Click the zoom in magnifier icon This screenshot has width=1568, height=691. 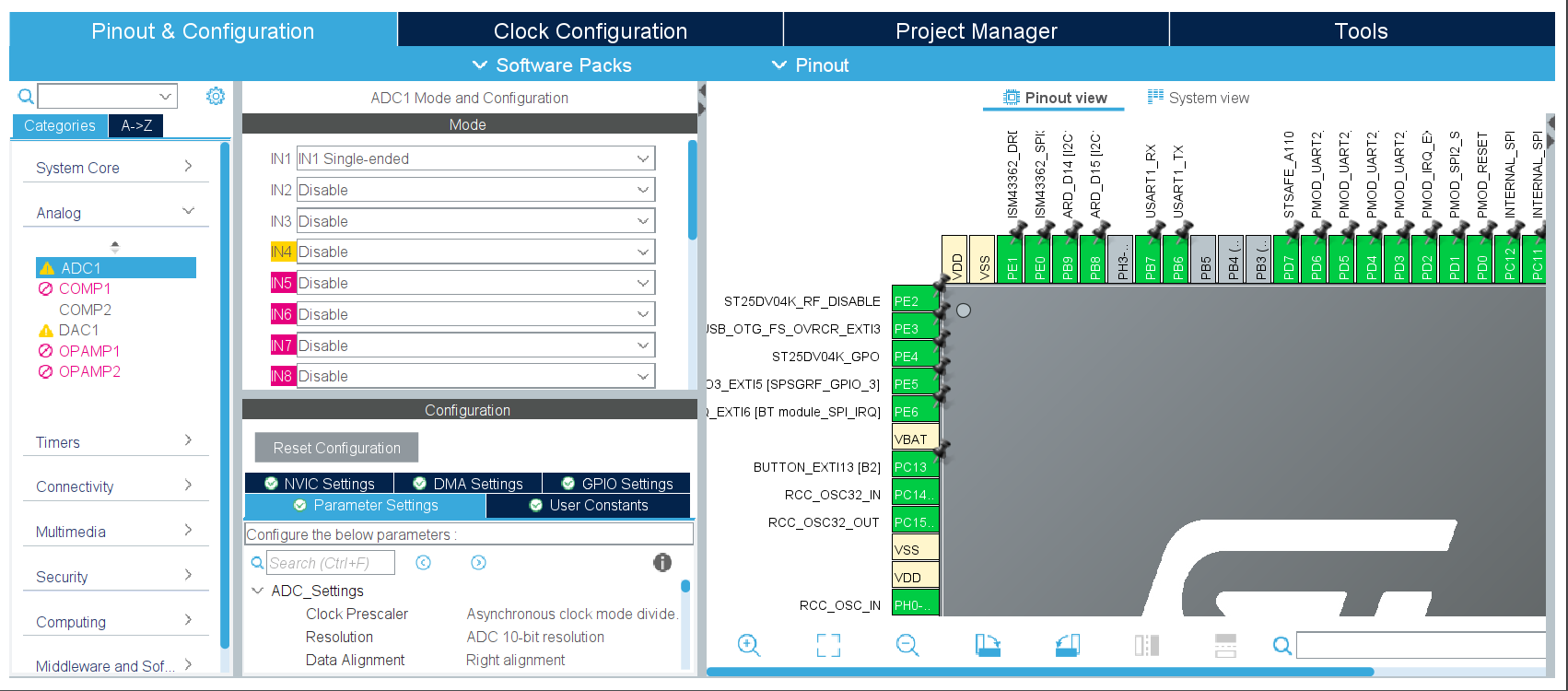tap(749, 646)
